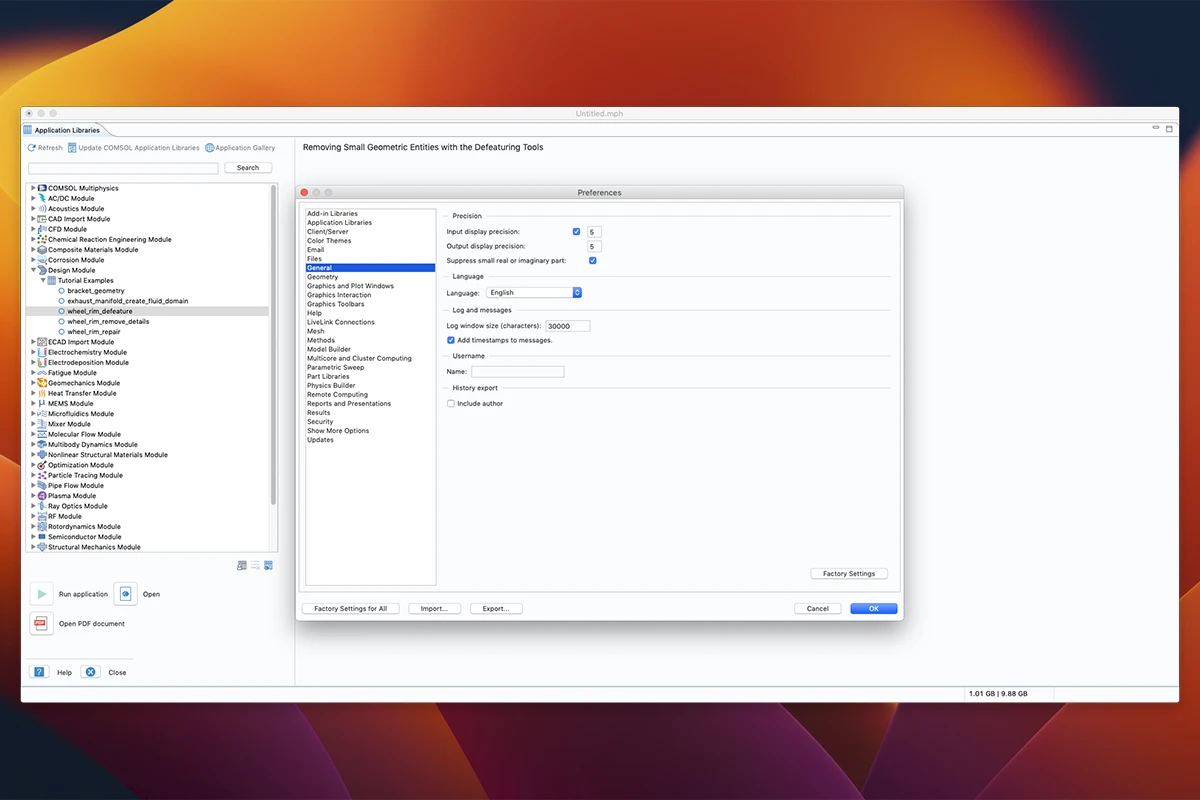Click the blue Help question mark icon

[39, 672]
